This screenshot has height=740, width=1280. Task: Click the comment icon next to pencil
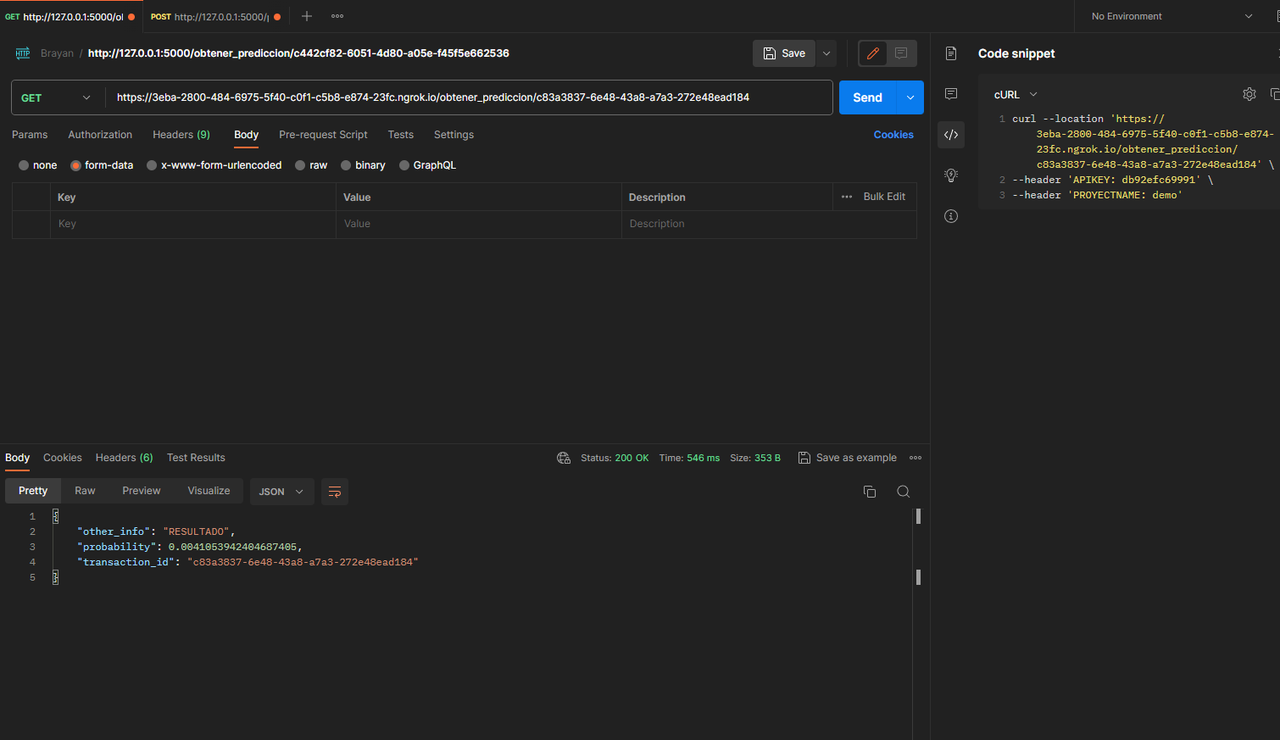pyautogui.click(x=901, y=53)
